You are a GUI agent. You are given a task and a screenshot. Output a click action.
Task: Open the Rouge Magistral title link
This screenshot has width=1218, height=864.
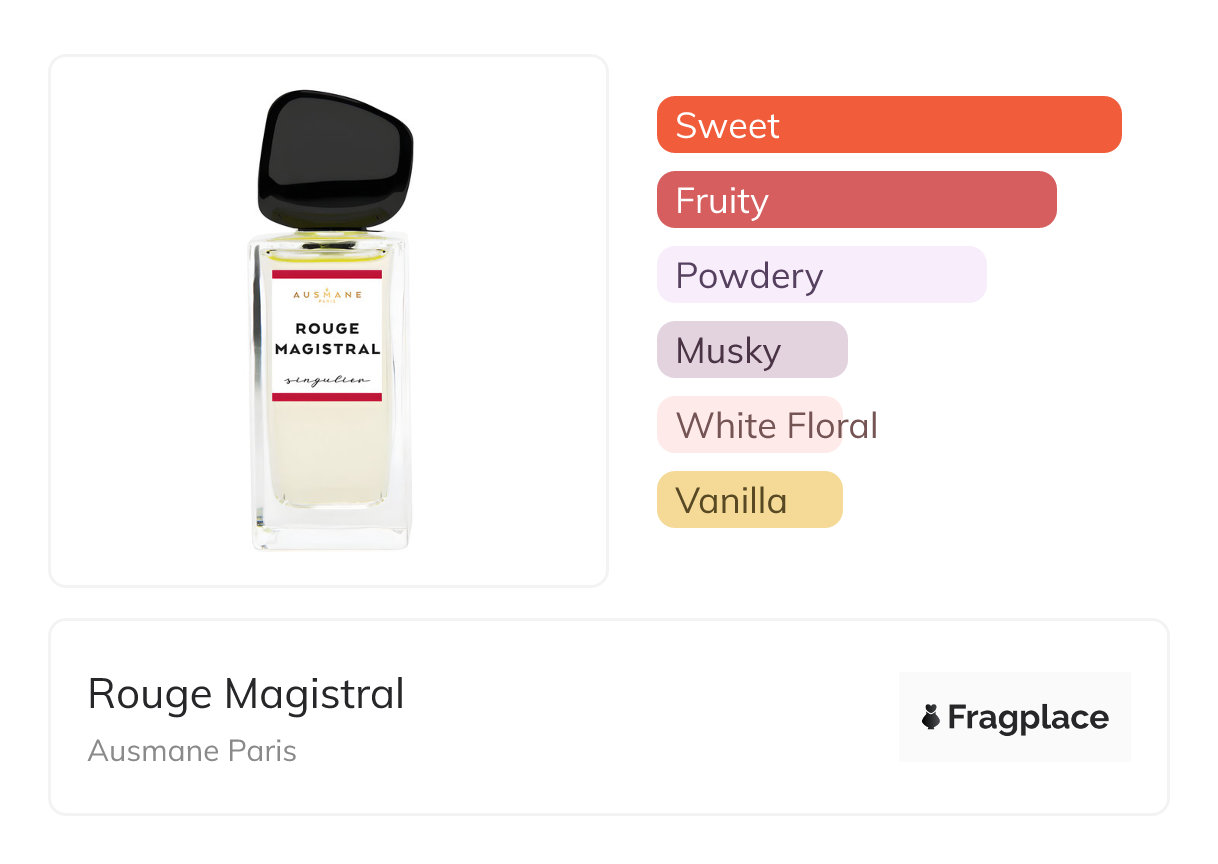[x=246, y=694]
